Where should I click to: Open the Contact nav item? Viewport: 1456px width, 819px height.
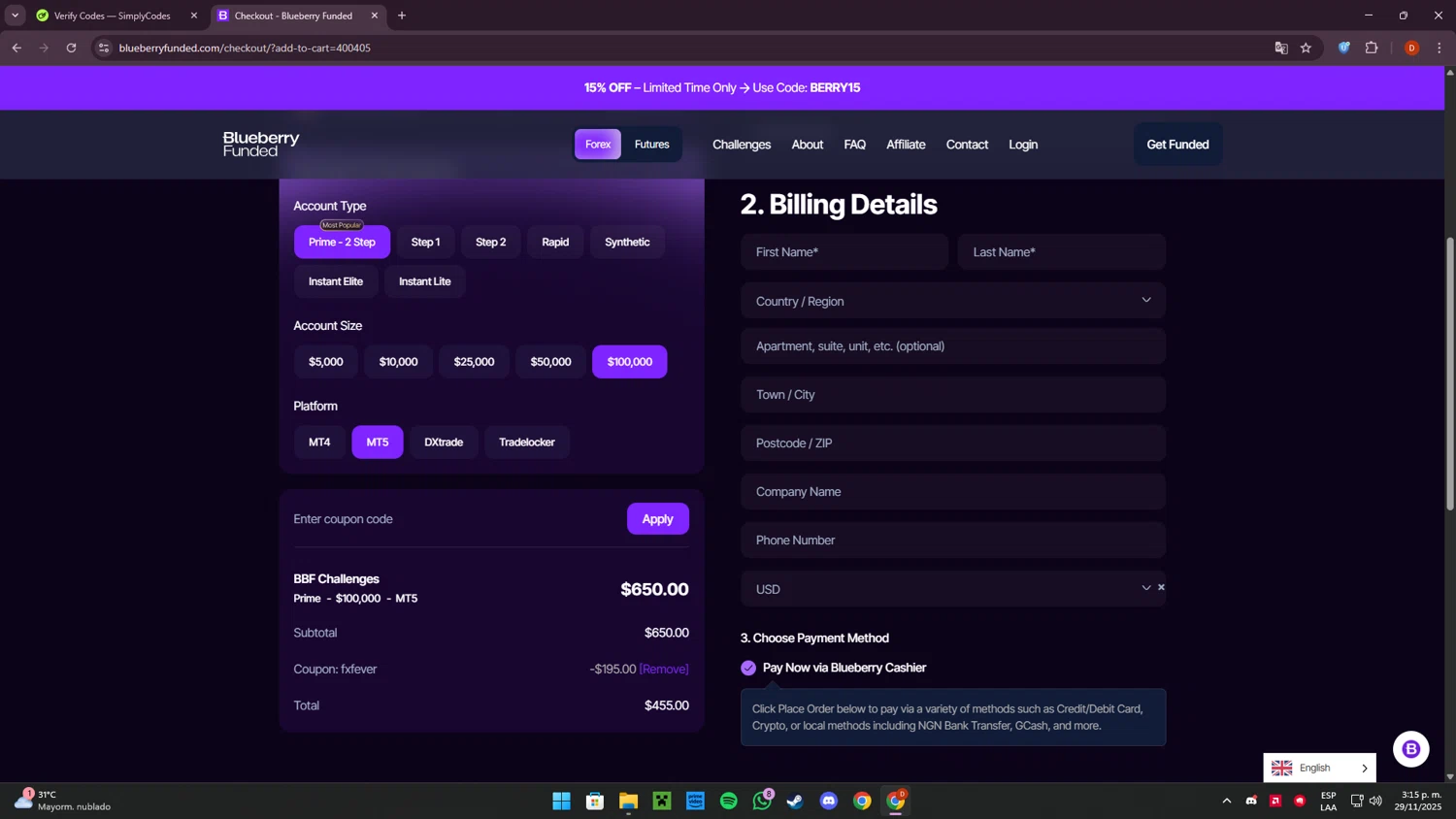(x=967, y=145)
